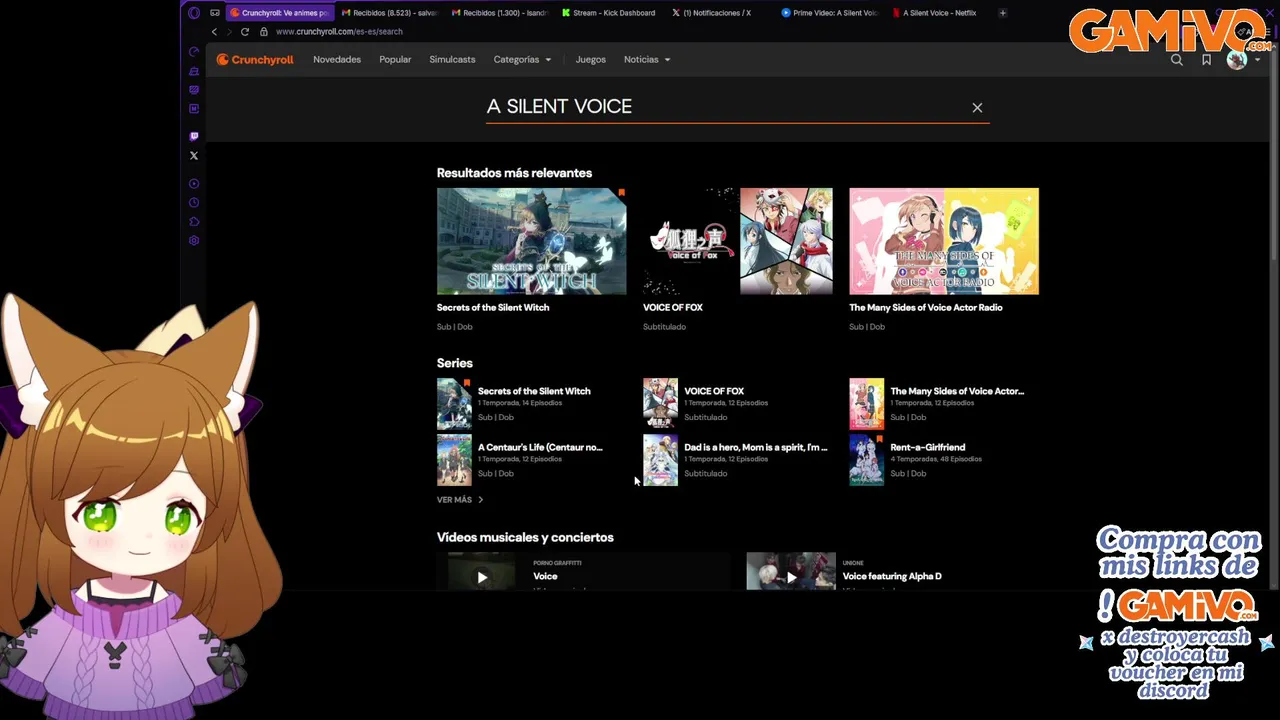
Task: Open sidebar Settings gear icon
Action: tap(194, 241)
